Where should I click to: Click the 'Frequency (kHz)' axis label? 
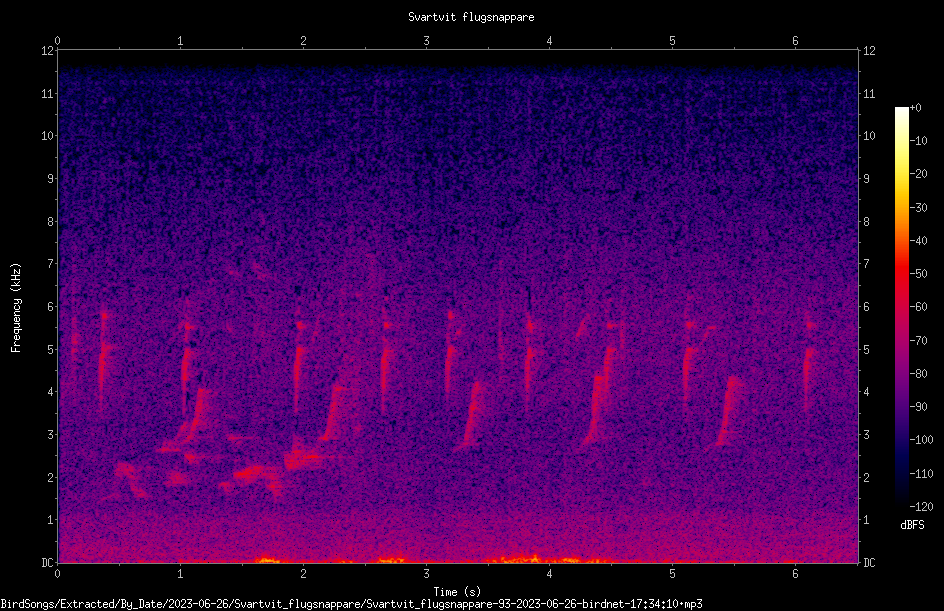point(16,308)
